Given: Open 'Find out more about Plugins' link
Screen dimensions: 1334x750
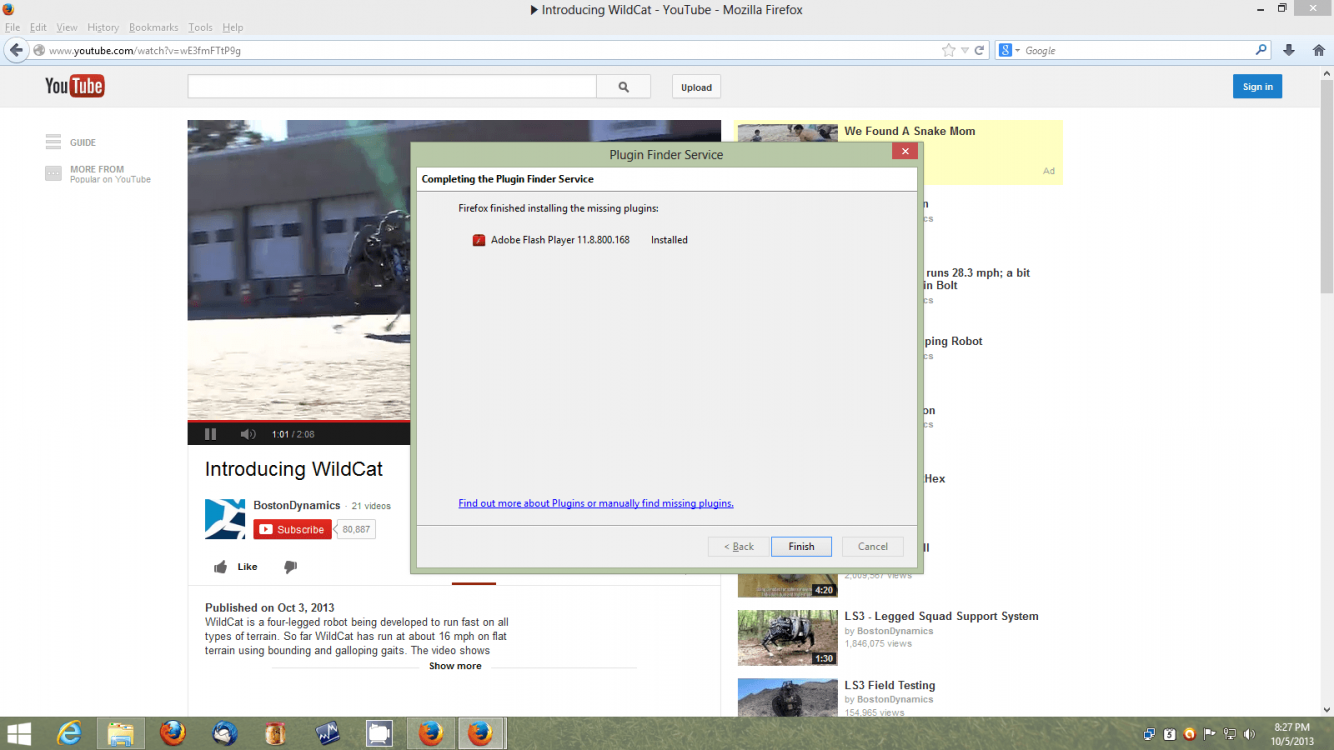Looking at the screenshot, I should pyautogui.click(x=596, y=503).
